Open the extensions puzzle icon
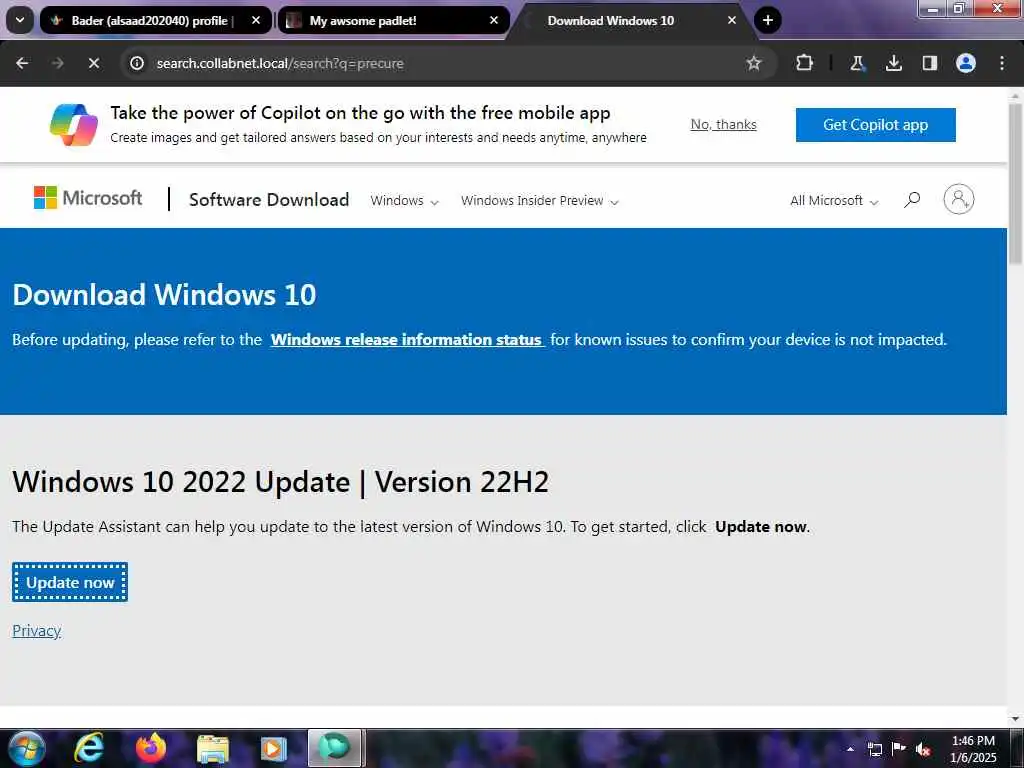Screen dimensions: 1024x768 point(804,63)
